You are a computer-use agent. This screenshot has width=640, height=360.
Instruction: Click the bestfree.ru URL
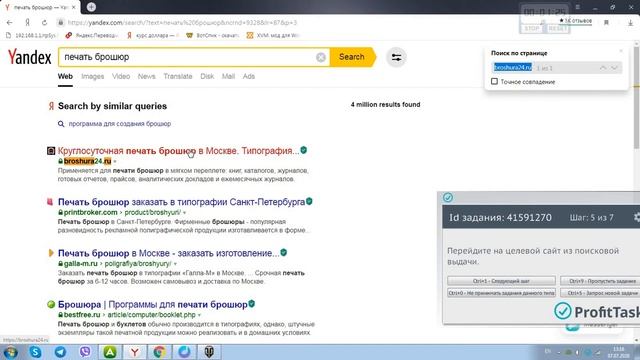(x=82, y=315)
